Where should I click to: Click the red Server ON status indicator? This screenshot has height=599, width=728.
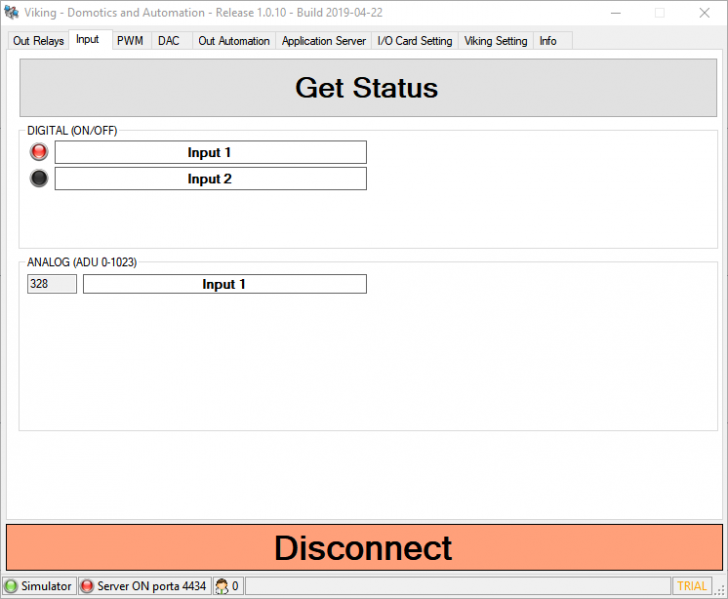click(x=87, y=586)
